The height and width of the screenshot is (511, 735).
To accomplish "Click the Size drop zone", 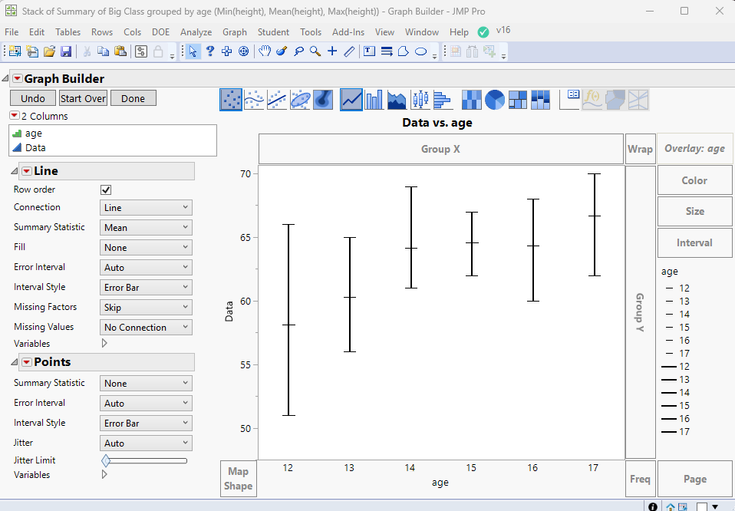I will [695, 211].
